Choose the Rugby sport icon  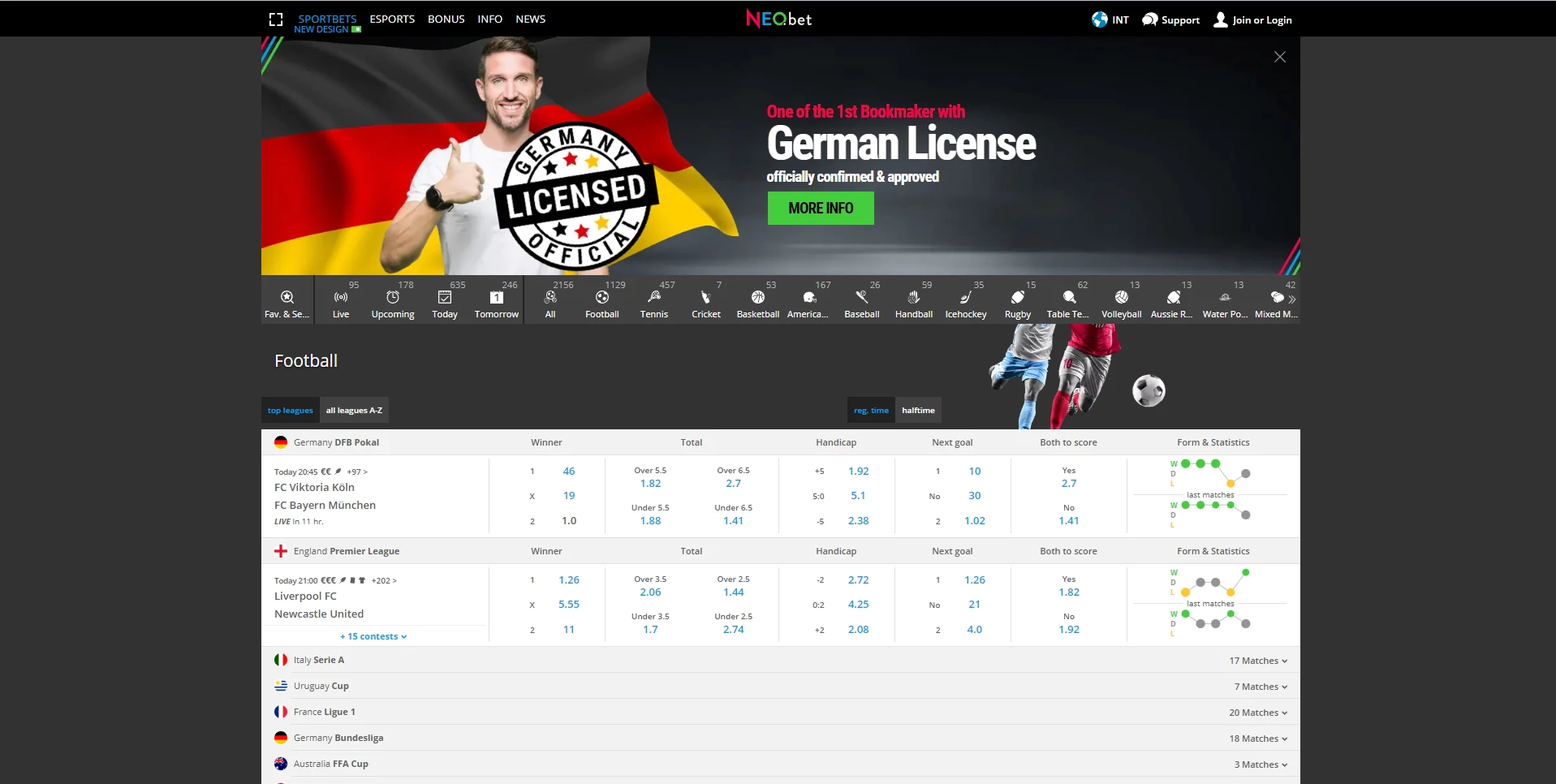[x=1018, y=297]
